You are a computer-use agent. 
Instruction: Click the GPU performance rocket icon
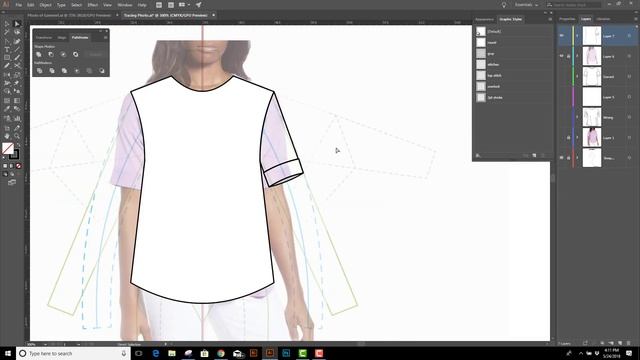coord(198,5)
